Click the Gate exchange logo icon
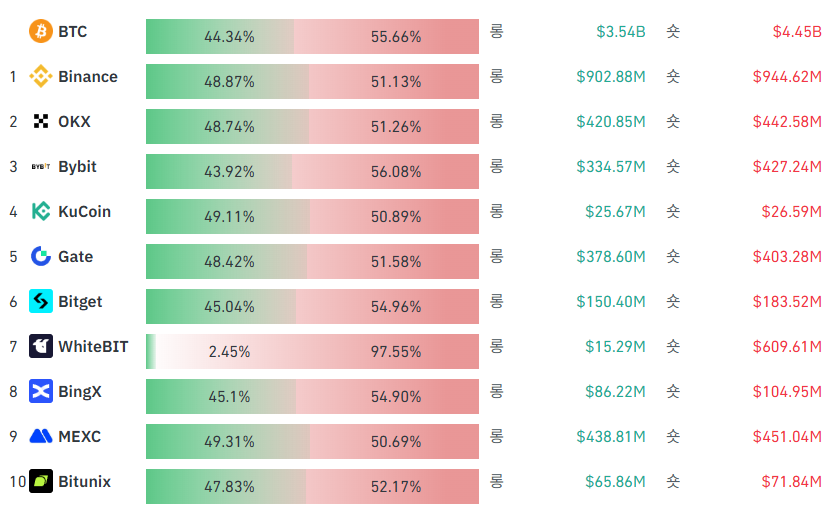 (x=41, y=257)
